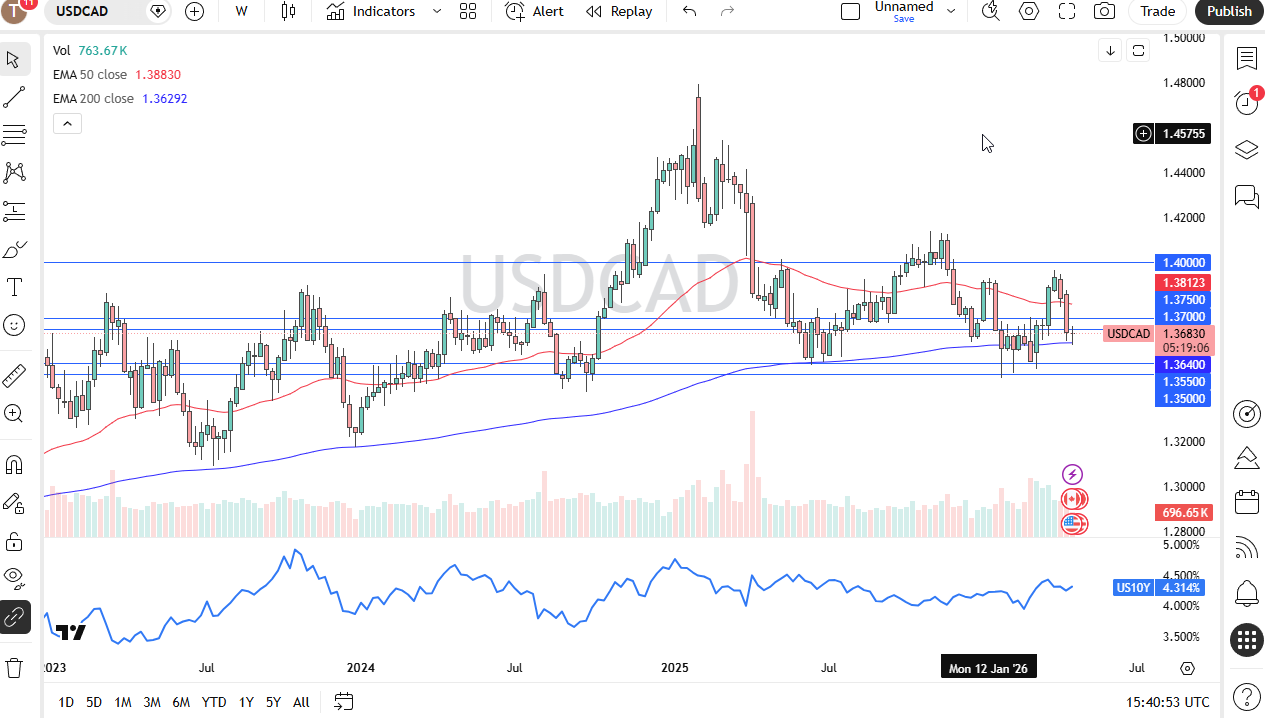Open the Watchlist panel

coord(1246,59)
